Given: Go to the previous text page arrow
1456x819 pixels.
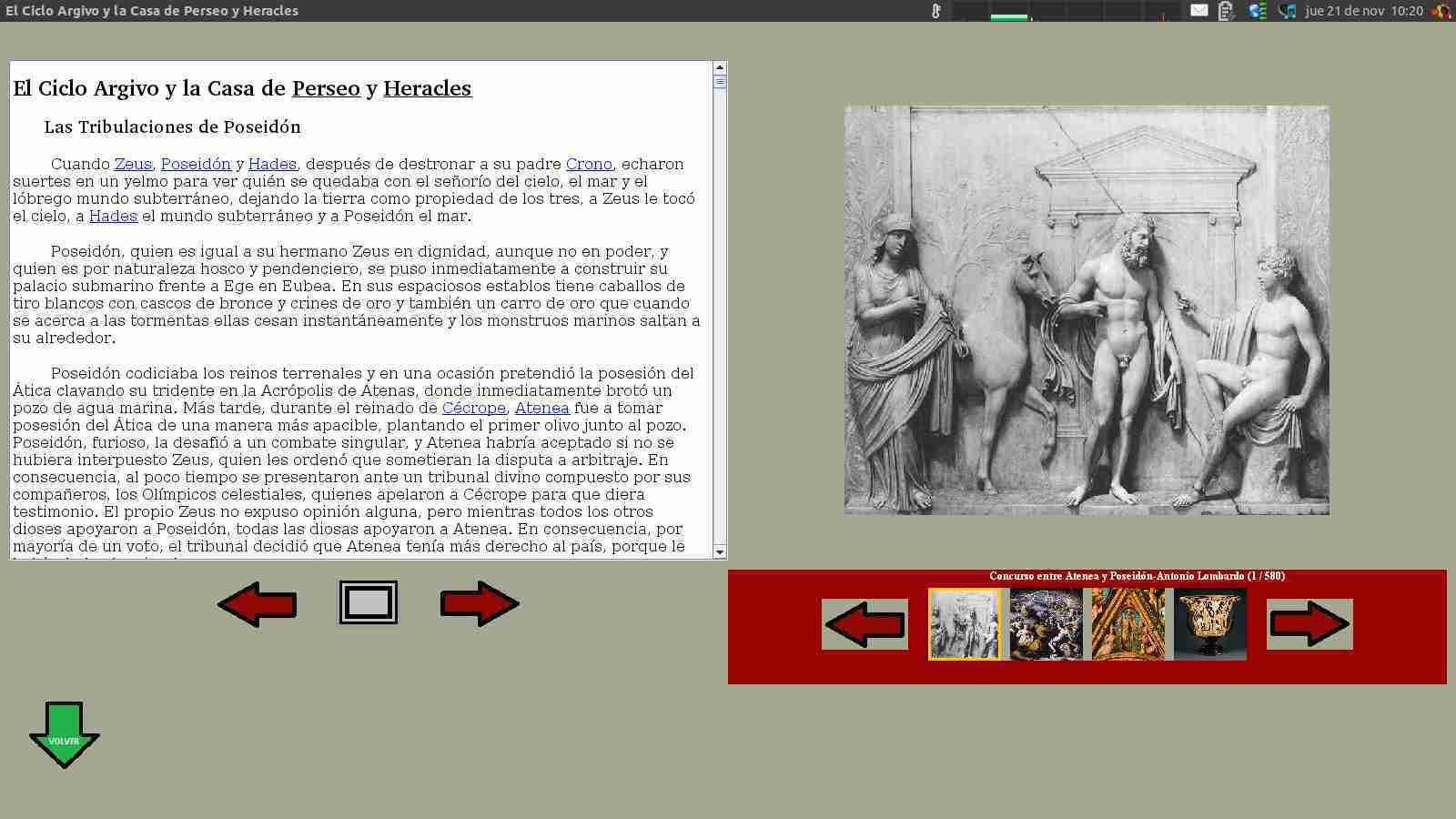Looking at the screenshot, I should tap(257, 603).
